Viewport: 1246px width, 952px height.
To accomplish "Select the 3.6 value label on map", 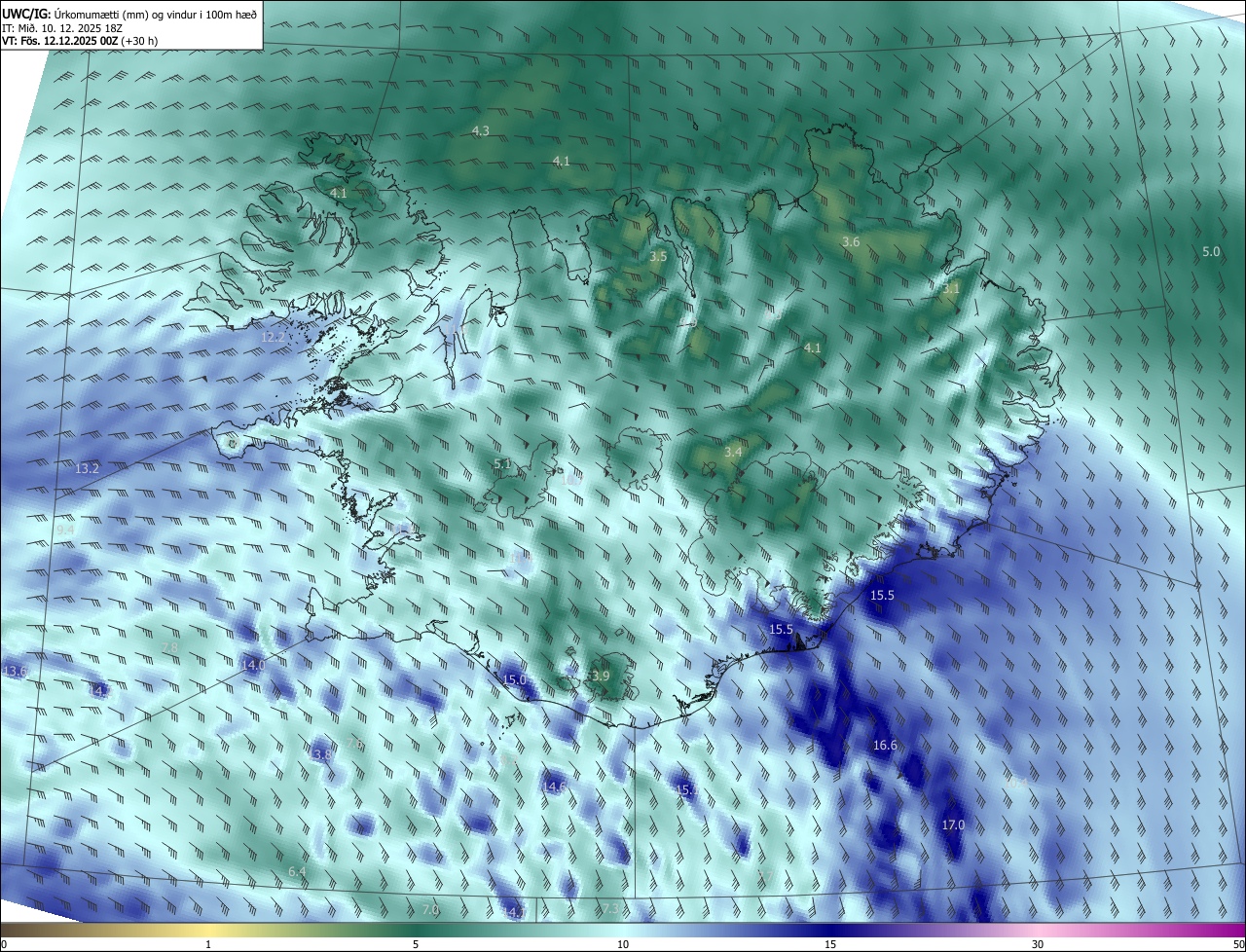I will tap(851, 241).
